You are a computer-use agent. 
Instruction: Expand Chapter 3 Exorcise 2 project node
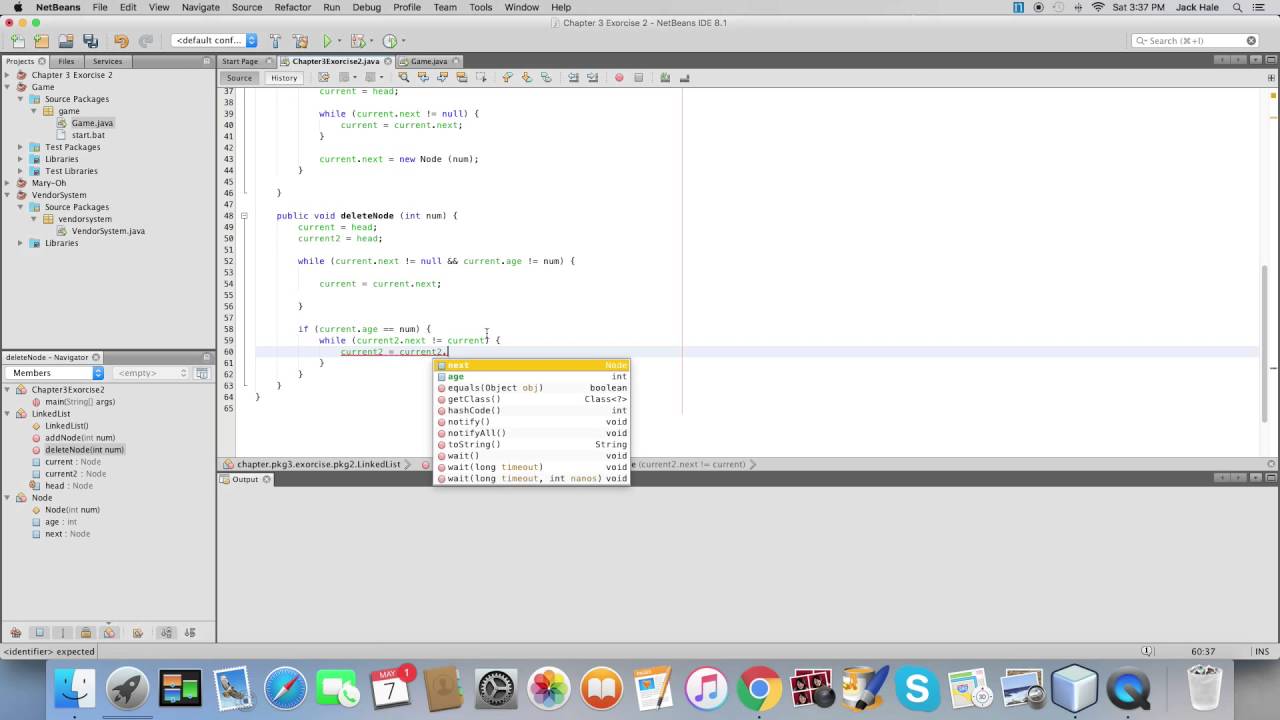point(8,75)
